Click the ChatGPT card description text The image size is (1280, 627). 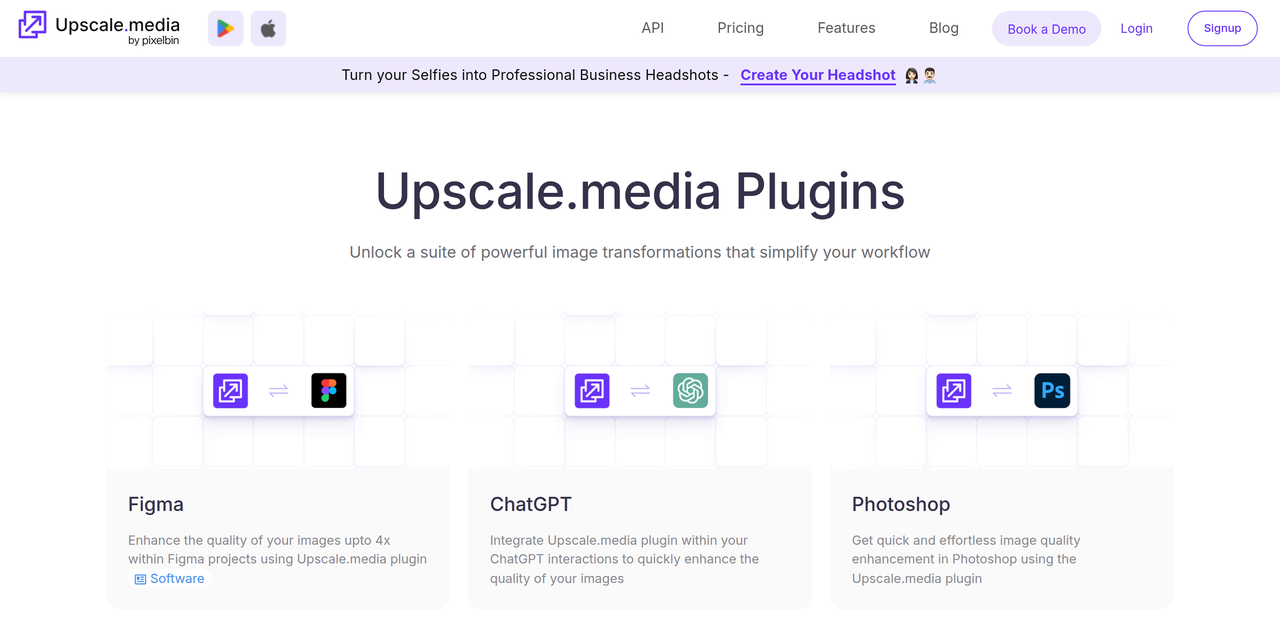click(624, 559)
